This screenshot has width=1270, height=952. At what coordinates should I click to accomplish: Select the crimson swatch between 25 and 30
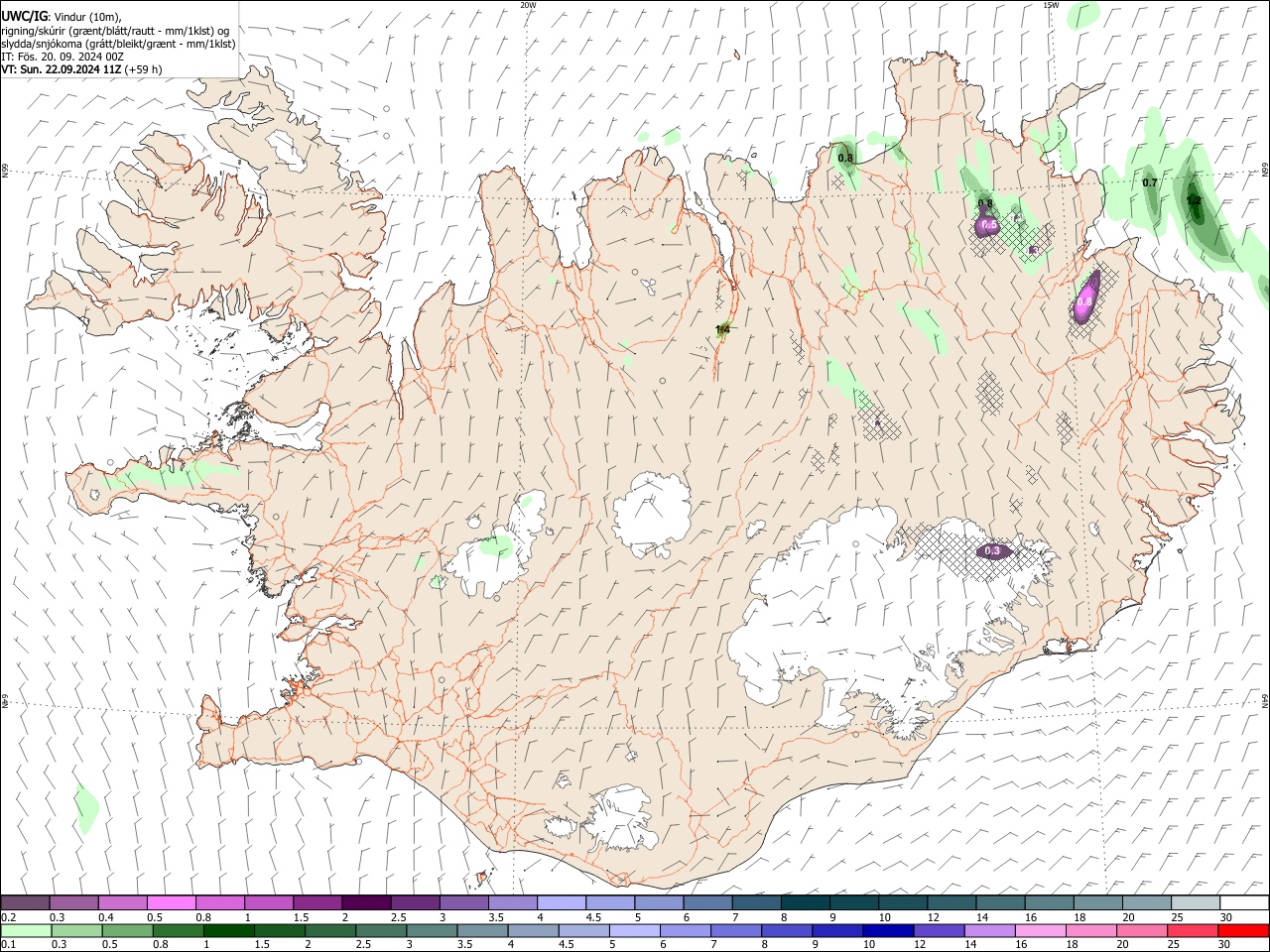point(1193,931)
